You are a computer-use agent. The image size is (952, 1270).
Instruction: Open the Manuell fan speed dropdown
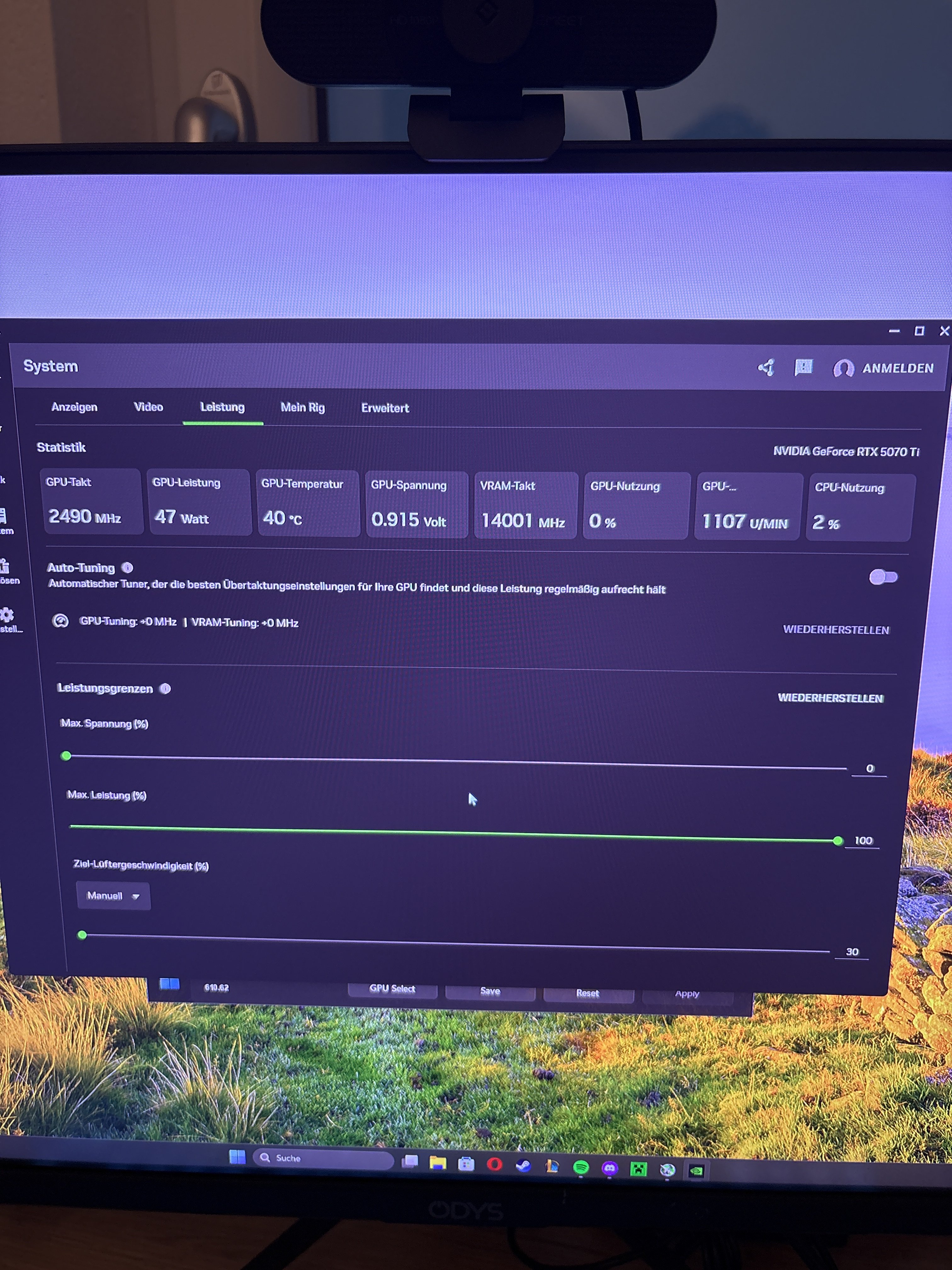113,896
